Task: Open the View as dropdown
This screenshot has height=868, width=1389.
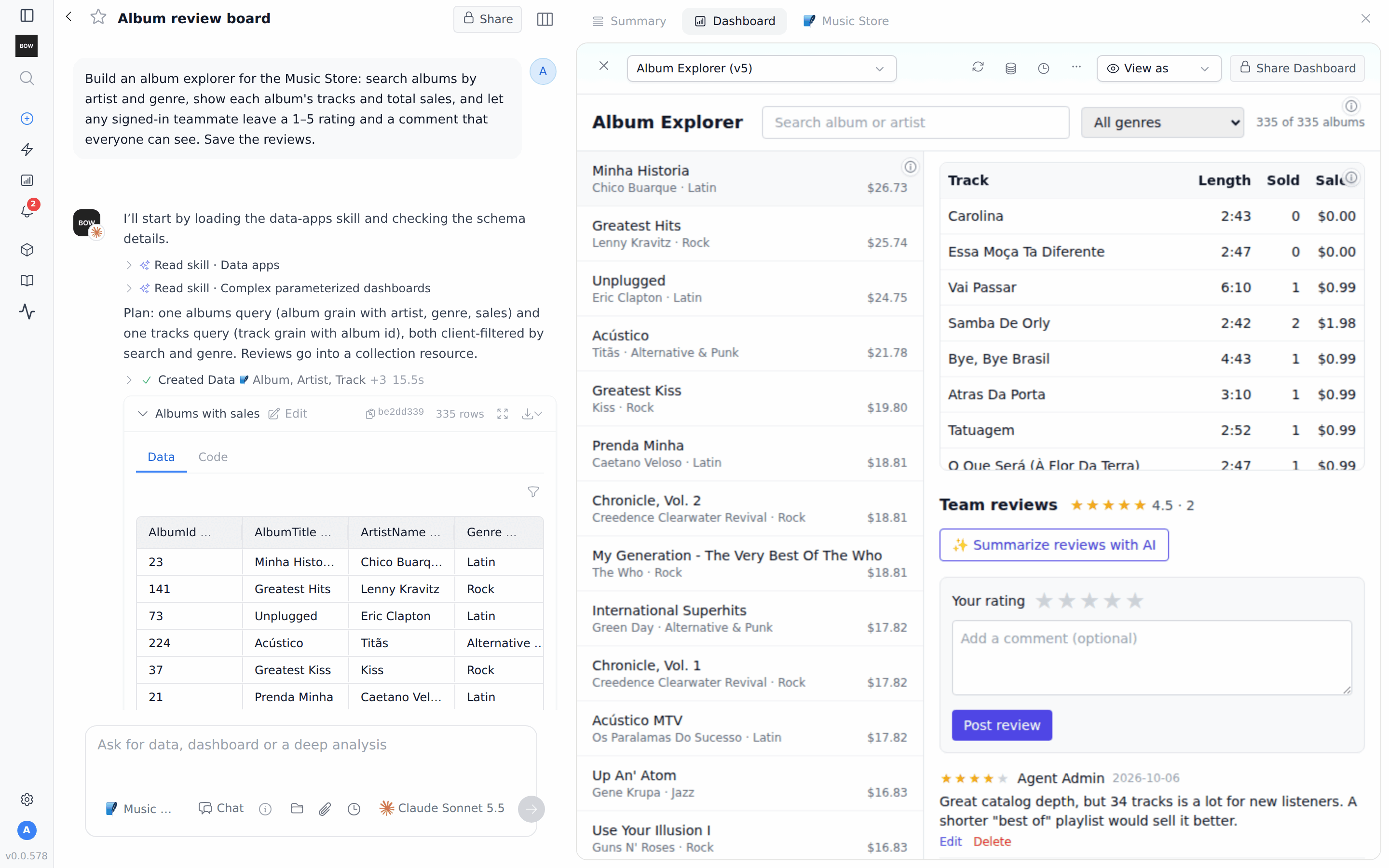Action: 1159,68
